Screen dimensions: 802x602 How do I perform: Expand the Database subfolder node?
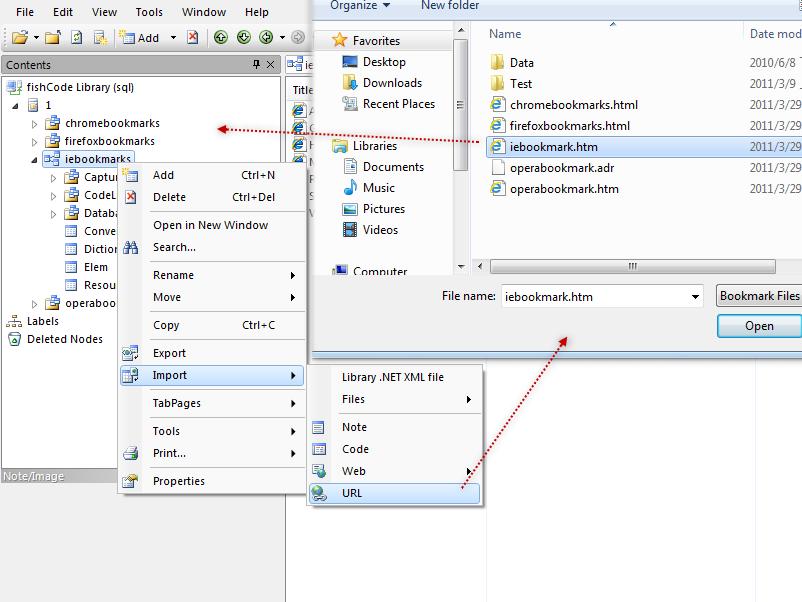(53, 214)
